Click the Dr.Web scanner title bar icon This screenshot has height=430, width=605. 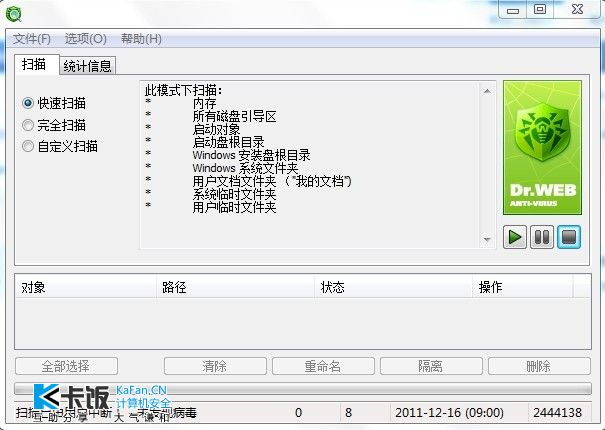[14, 14]
